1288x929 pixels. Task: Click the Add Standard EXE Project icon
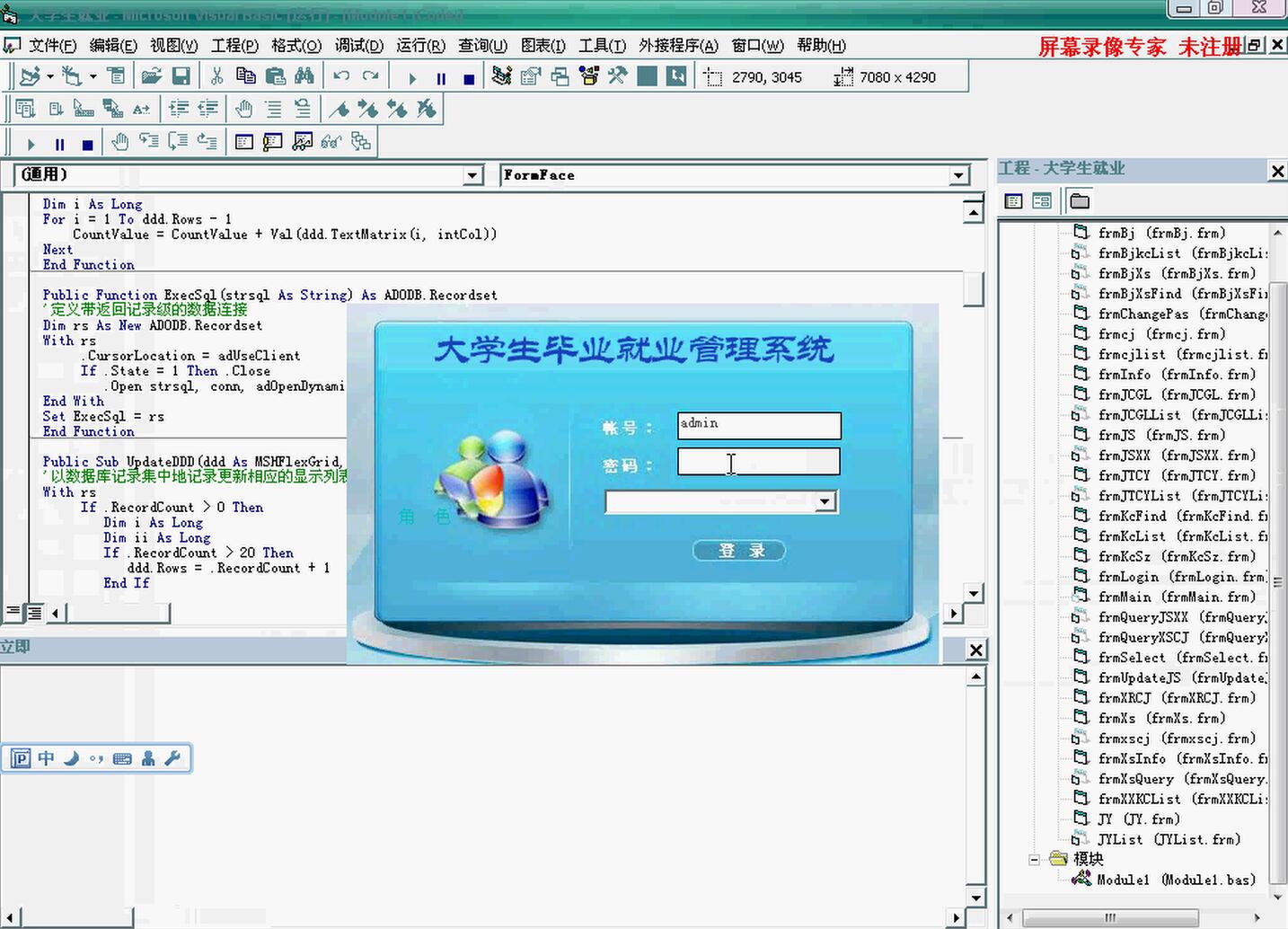click(30, 76)
